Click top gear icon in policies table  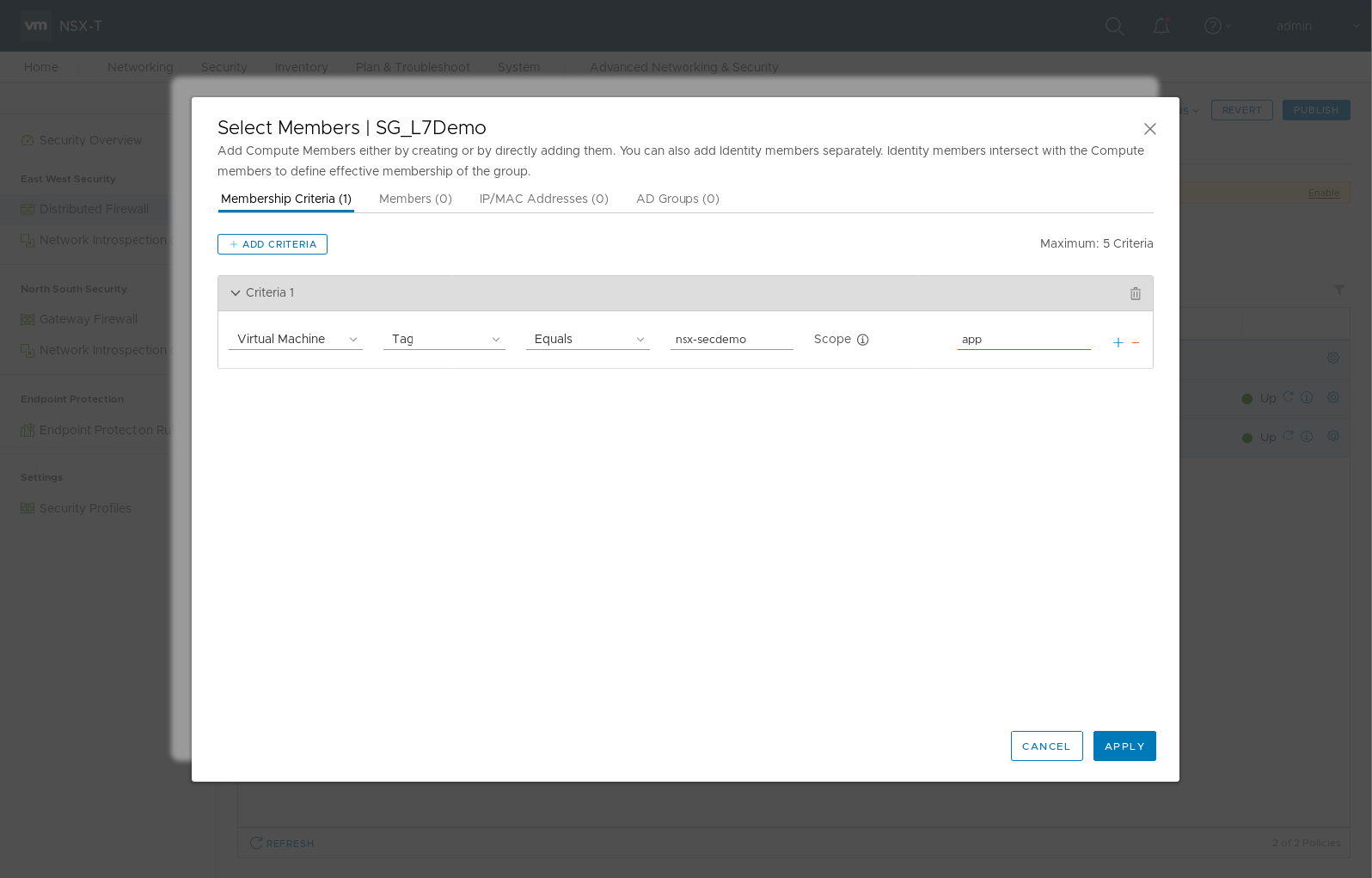point(1333,358)
